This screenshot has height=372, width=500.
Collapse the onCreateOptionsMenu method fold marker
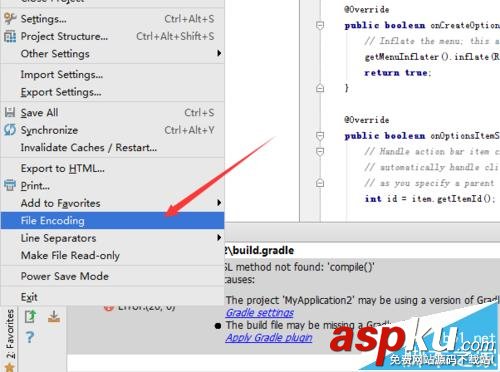coord(320,26)
